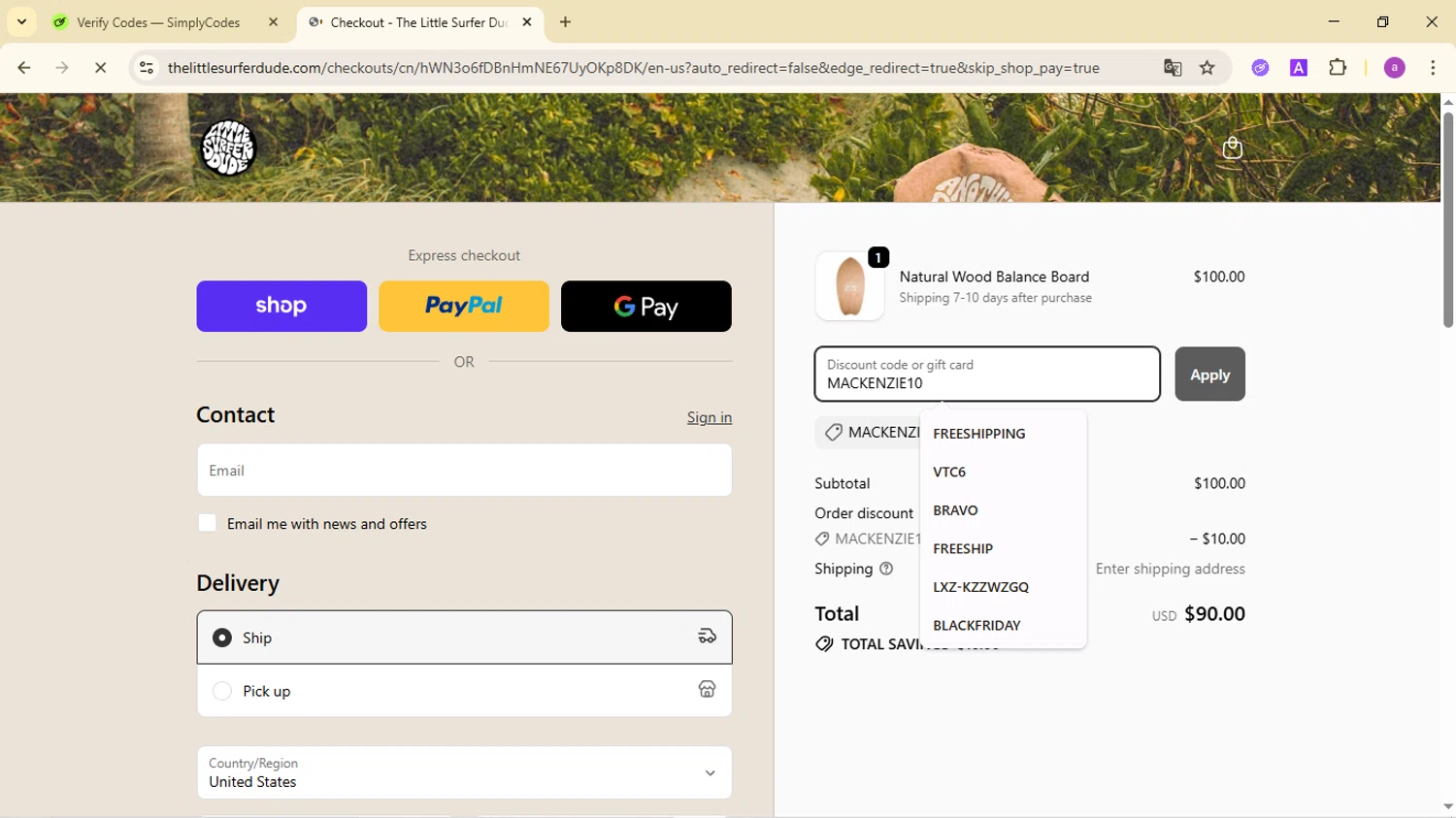Pay with Shop Pay express checkout
This screenshot has height=818, width=1456.
coord(281,306)
